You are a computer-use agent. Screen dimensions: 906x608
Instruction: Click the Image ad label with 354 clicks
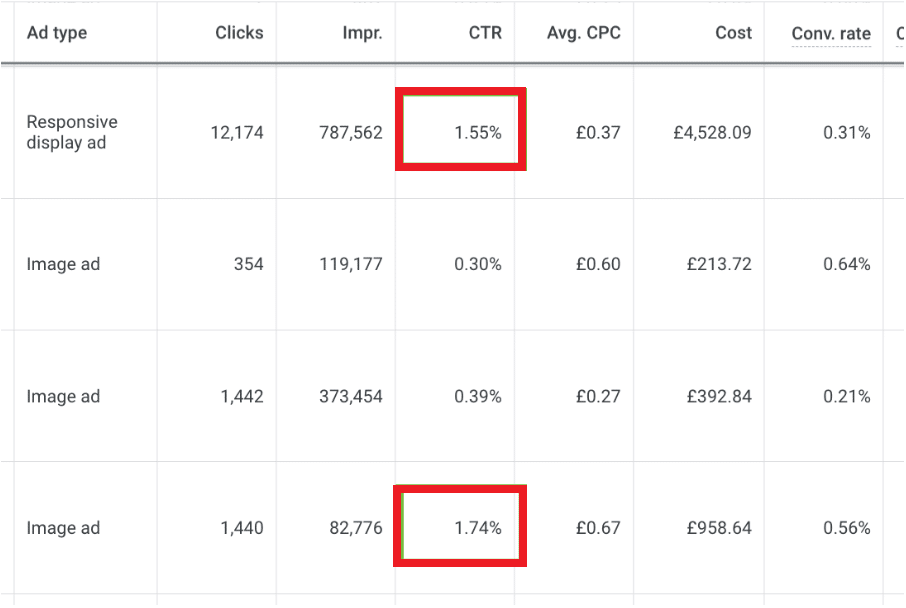tap(63, 264)
